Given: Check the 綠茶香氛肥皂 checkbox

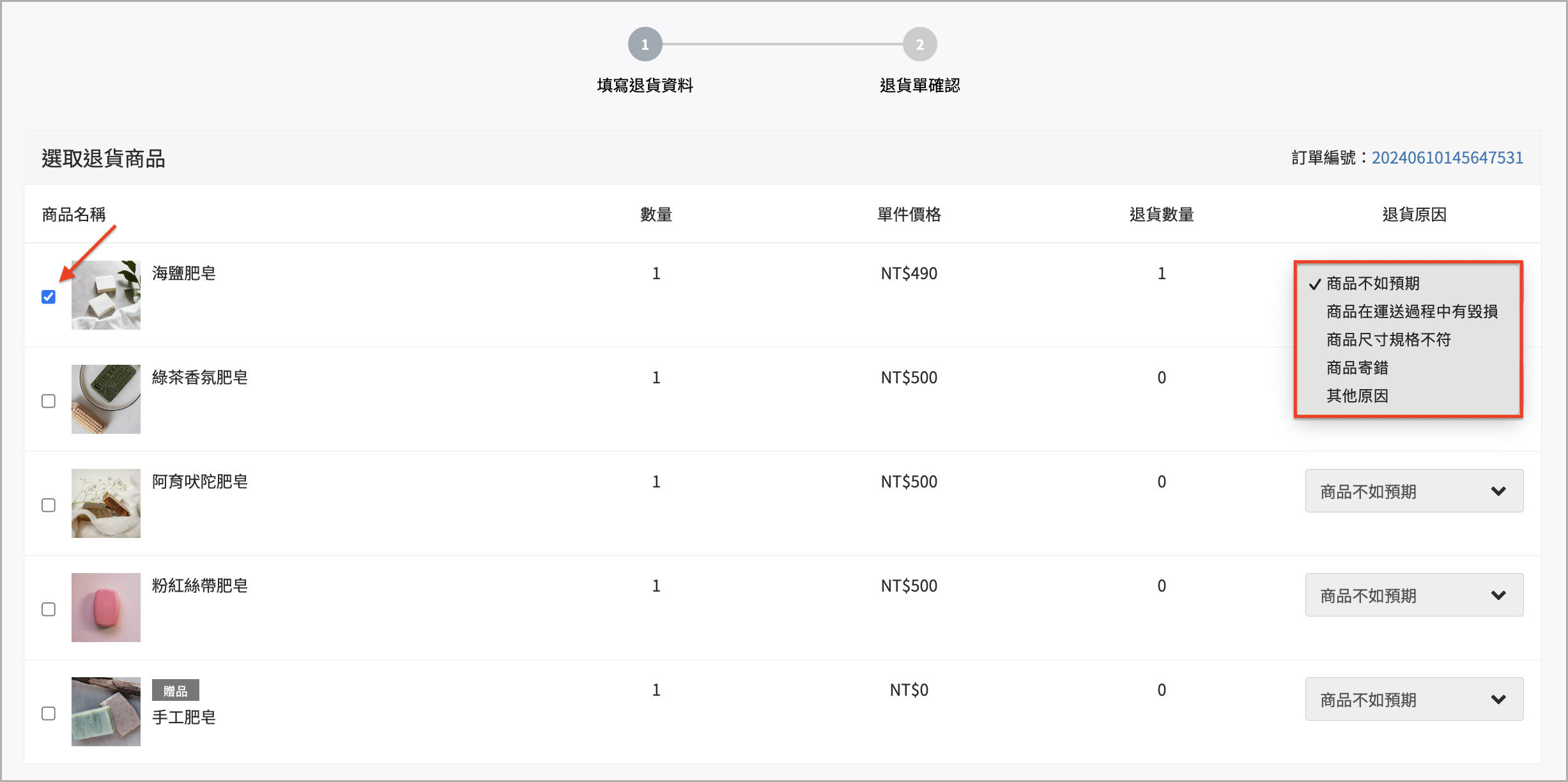Looking at the screenshot, I should (x=49, y=401).
